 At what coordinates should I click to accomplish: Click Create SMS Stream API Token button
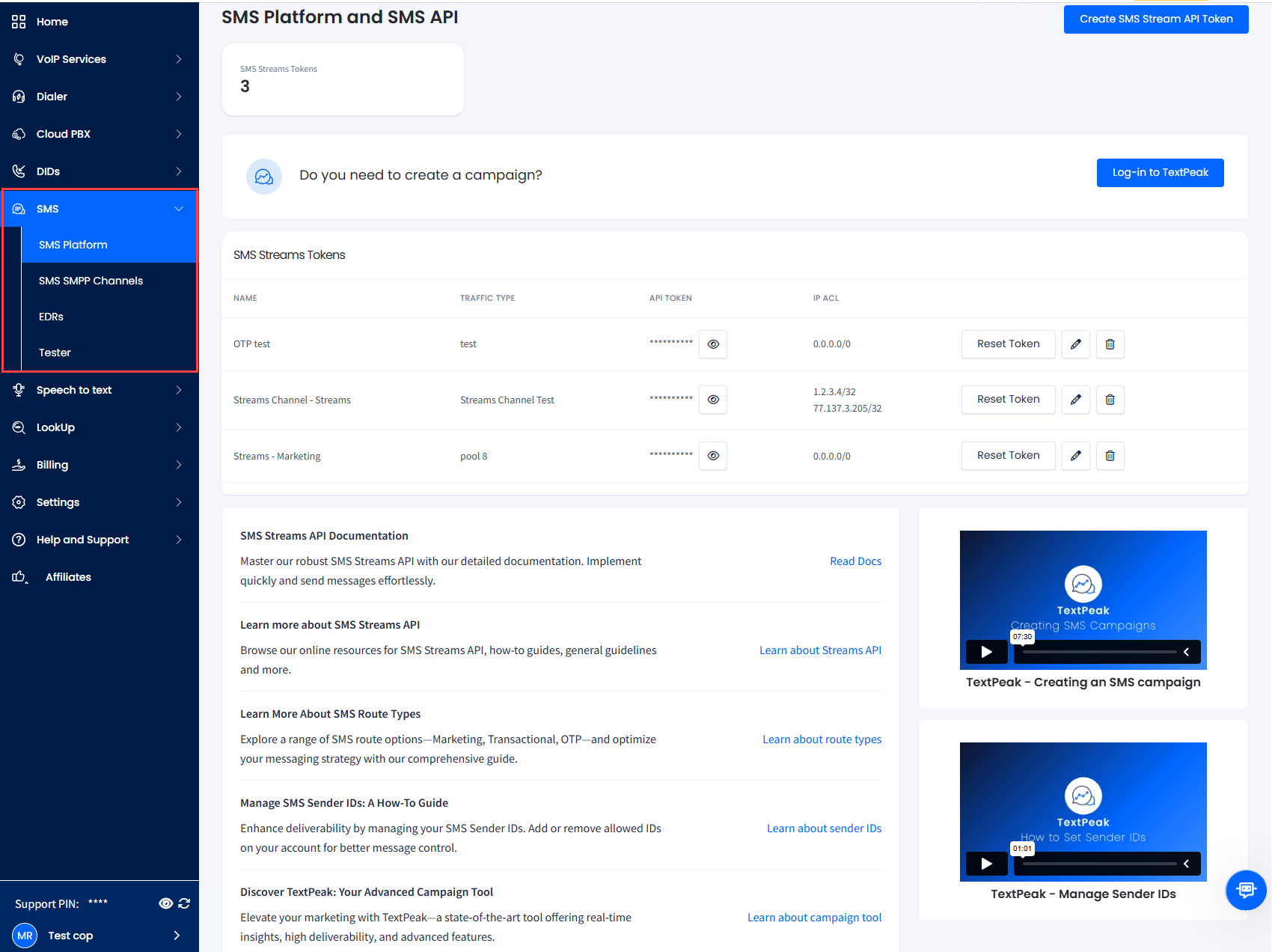coord(1156,19)
